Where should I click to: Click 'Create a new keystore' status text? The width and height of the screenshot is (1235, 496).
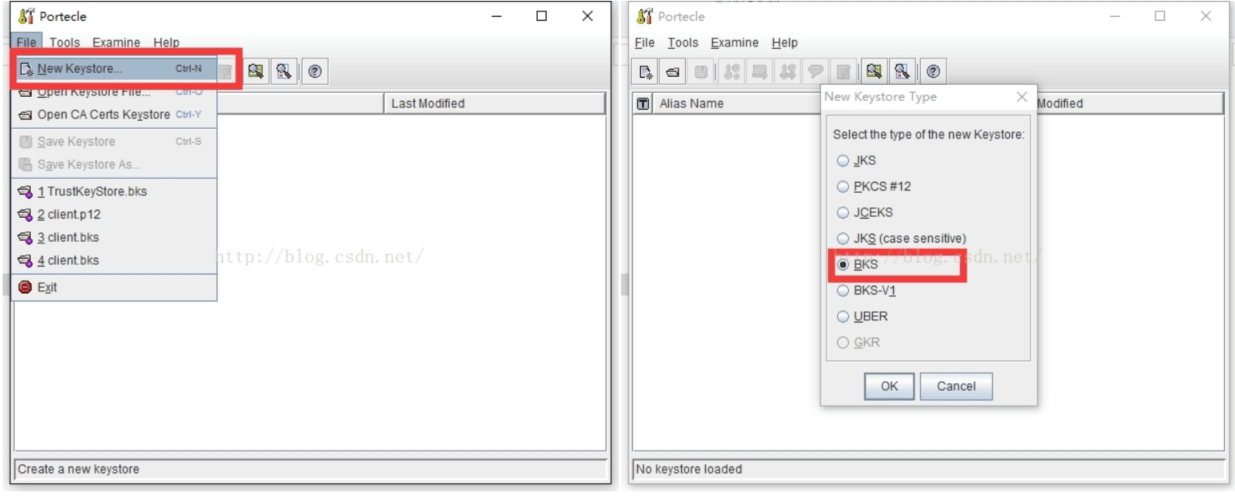pyautogui.click(x=79, y=469)
